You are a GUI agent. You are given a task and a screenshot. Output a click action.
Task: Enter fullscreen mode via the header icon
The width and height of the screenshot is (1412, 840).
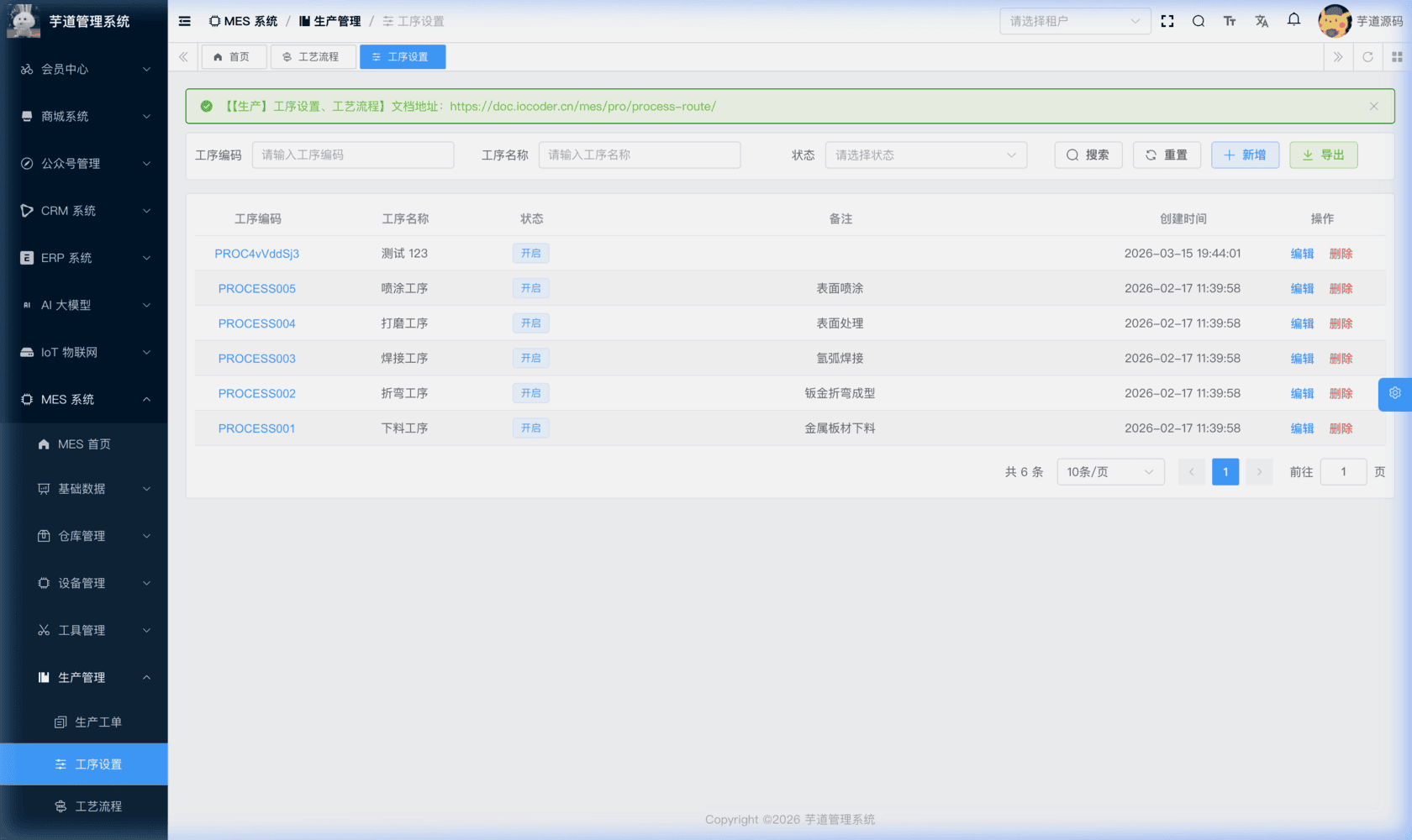1167,21
